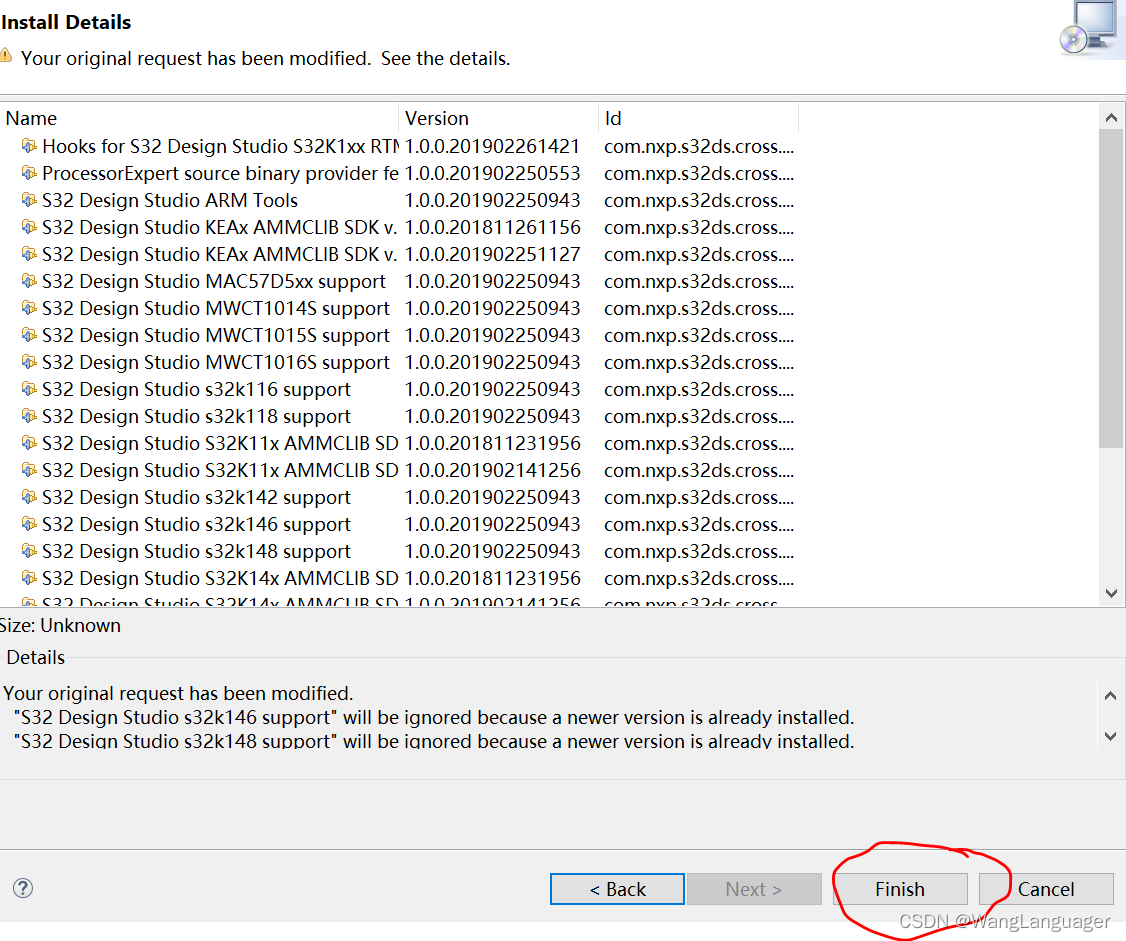The width and height of the screenshot is (1126, 941).
Task: Select 'S32 Design Studio s32k118 support' row
Action: [196, 417]
